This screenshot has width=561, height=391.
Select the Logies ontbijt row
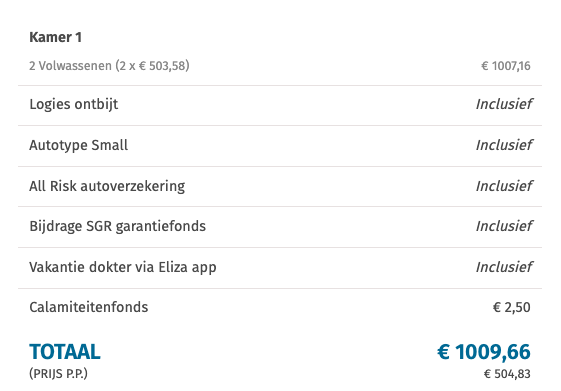(280, 105)
